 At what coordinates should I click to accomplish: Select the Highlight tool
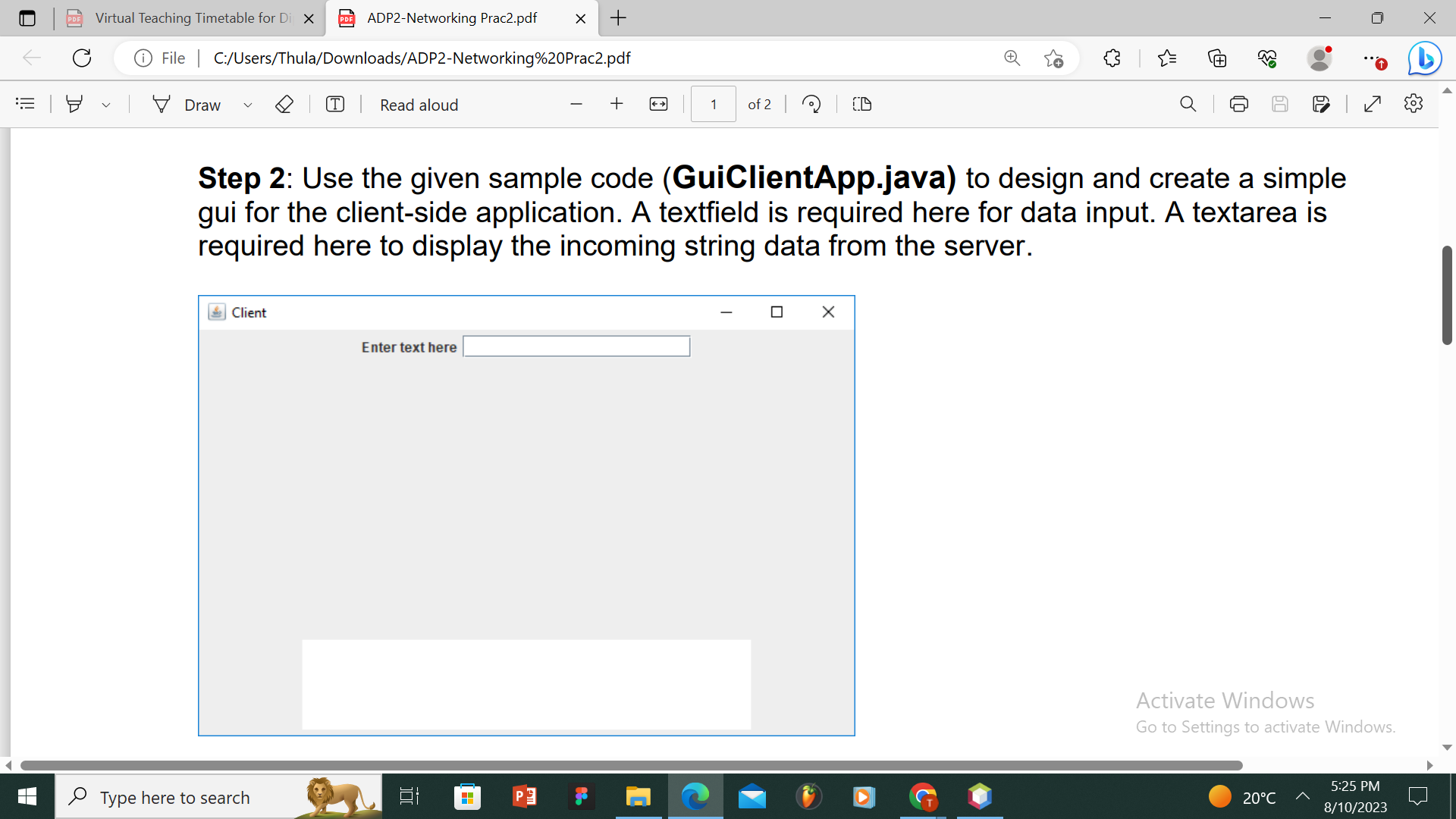coord(74,104)
